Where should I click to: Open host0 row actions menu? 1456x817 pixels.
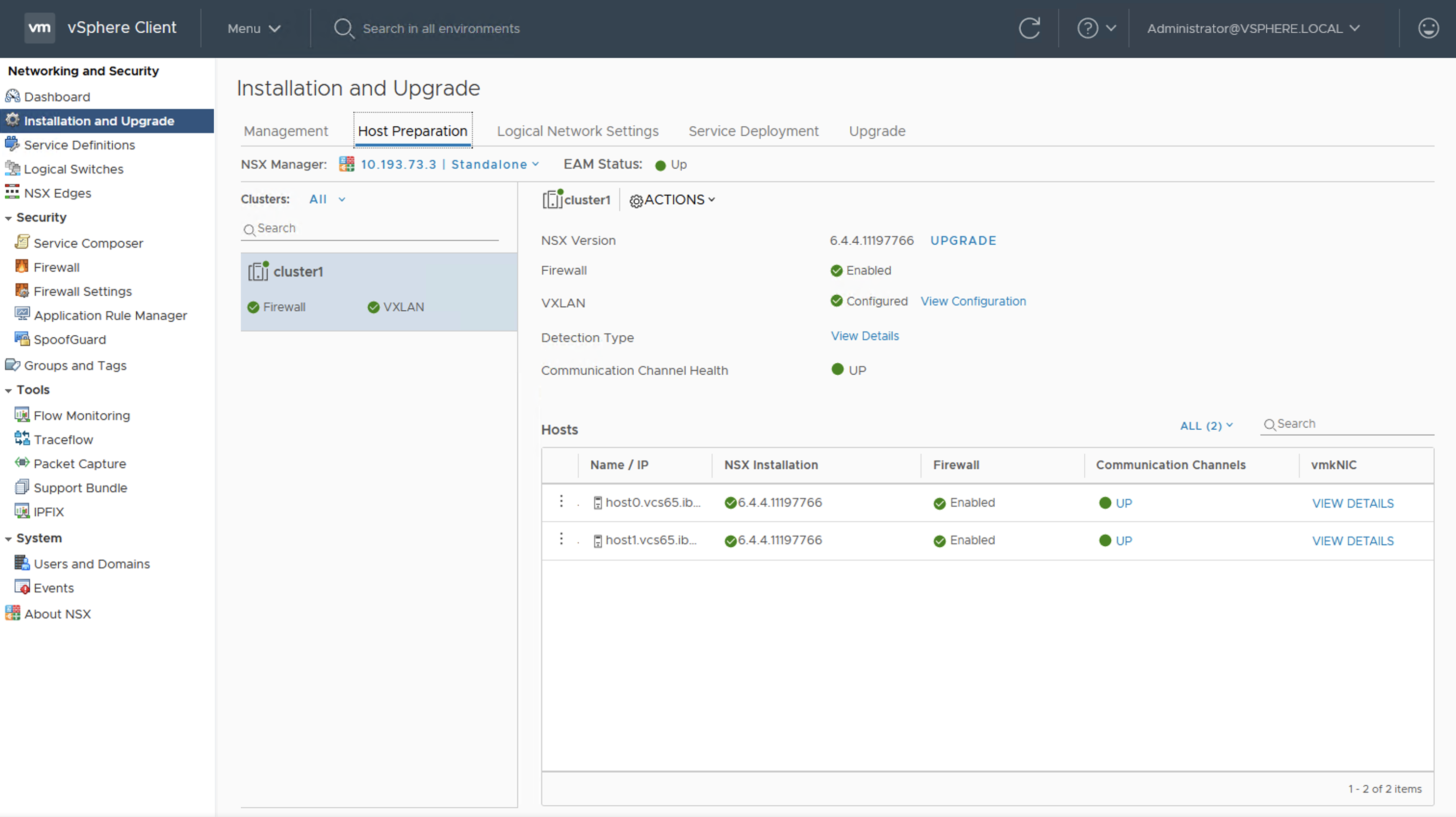[x=561, y=501]
